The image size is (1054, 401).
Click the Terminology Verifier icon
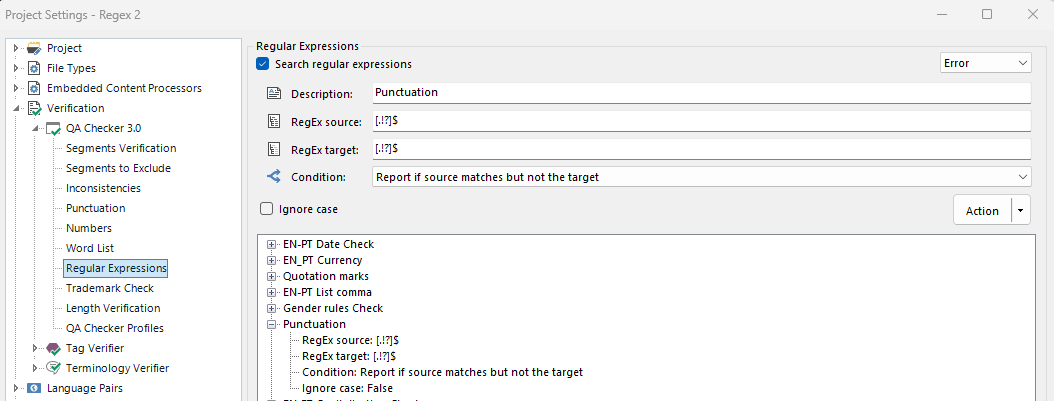pos(54,368)
